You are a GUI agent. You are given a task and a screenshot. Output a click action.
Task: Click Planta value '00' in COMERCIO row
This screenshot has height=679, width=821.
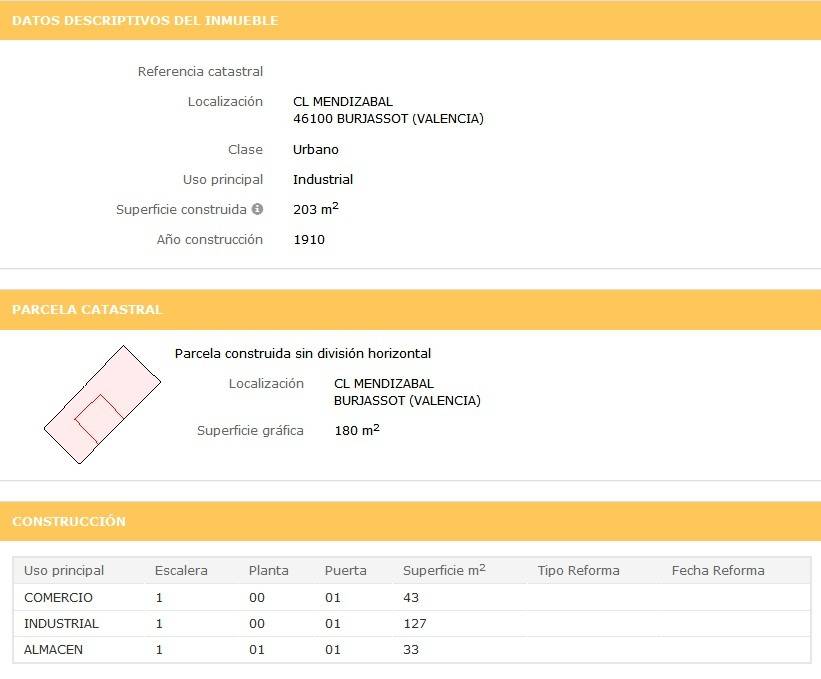257,598
